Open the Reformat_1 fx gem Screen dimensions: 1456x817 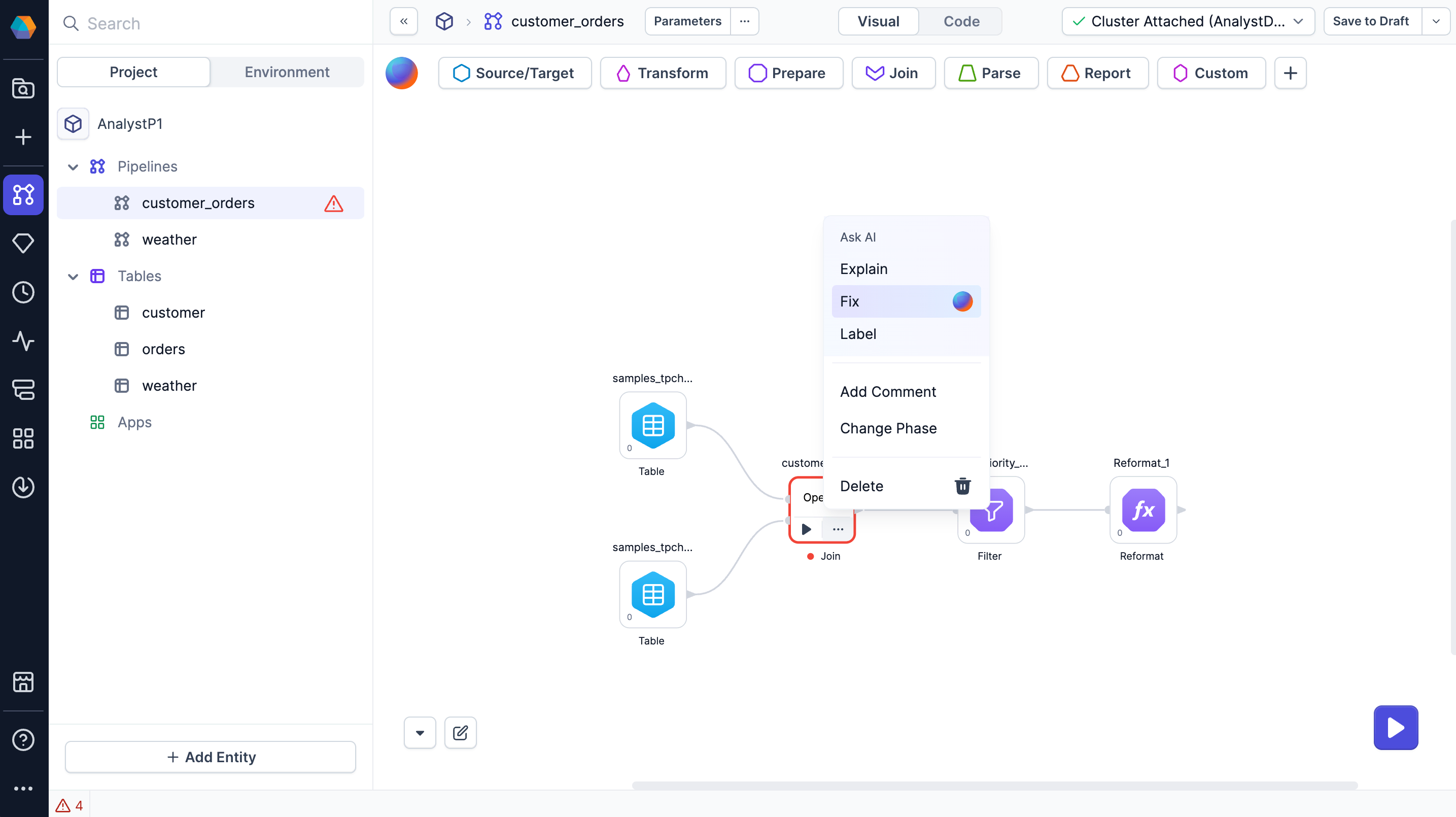pos(1142,510)
